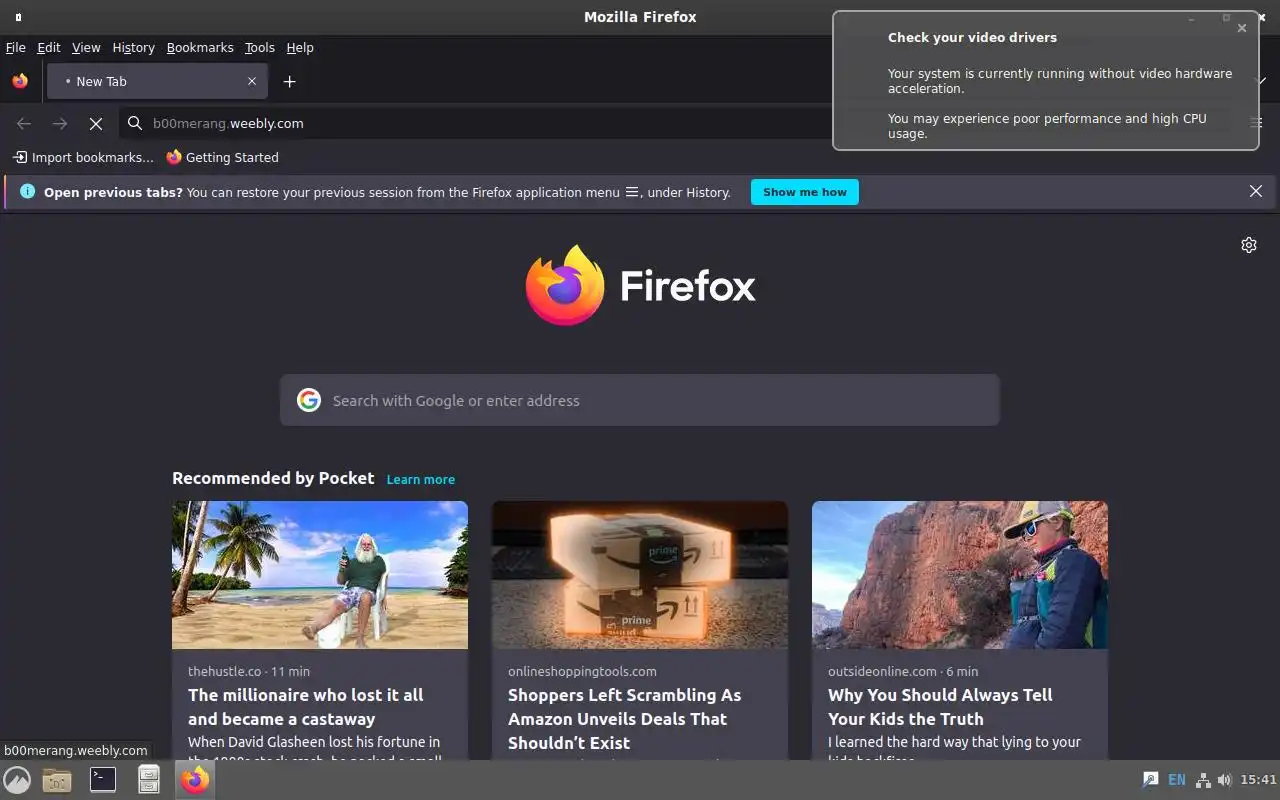1280x800 pixels.
Task: Click the hamburger menu glyph in infobar text
Action: pos(632,192)
